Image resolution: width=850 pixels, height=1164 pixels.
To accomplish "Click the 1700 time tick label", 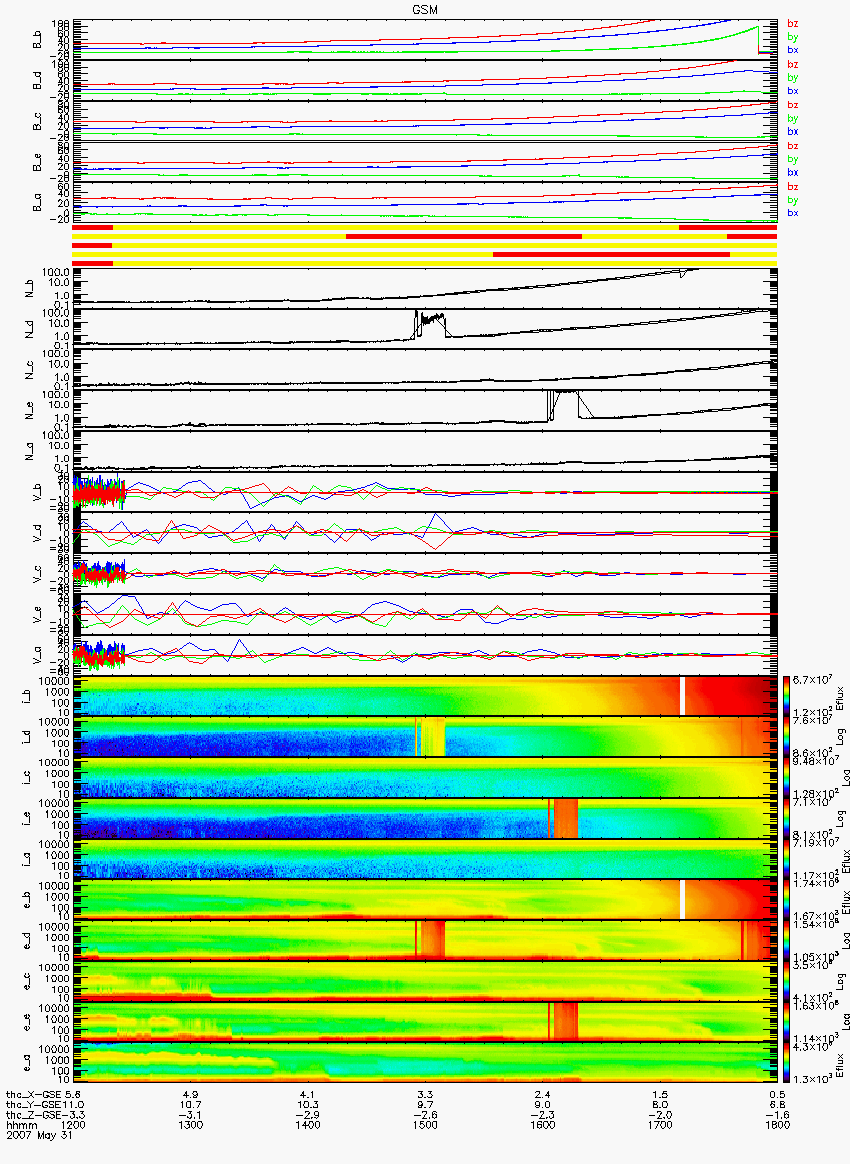I will pos(660,1125).
